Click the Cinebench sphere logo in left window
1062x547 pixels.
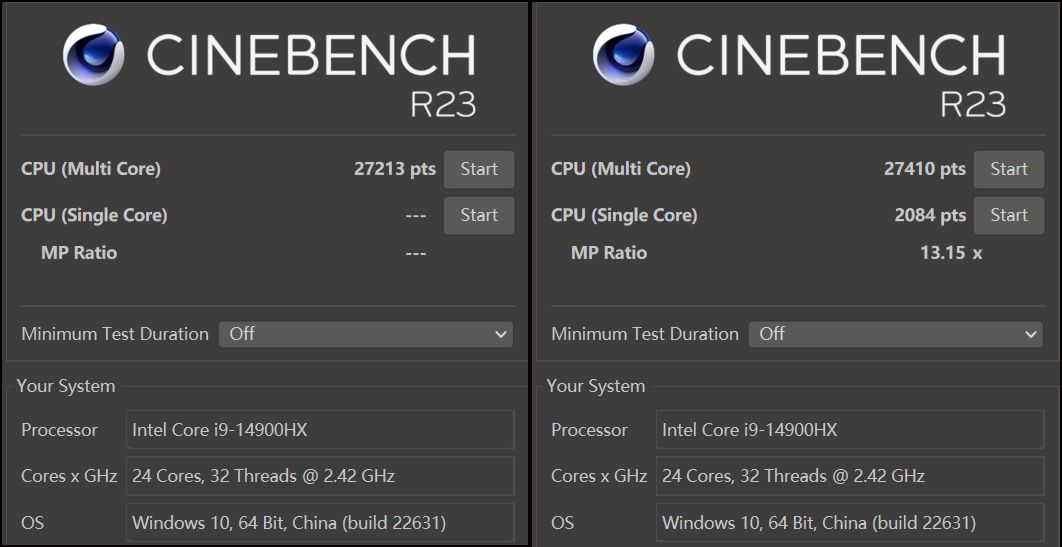[x=93, y=55]
